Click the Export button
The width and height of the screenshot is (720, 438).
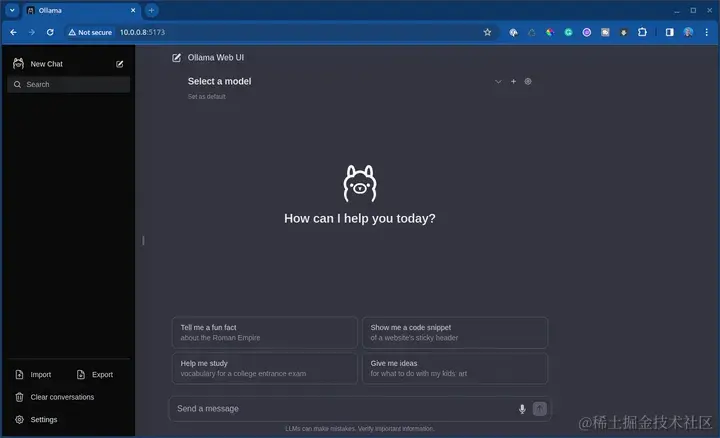click(x=95, y=375)
